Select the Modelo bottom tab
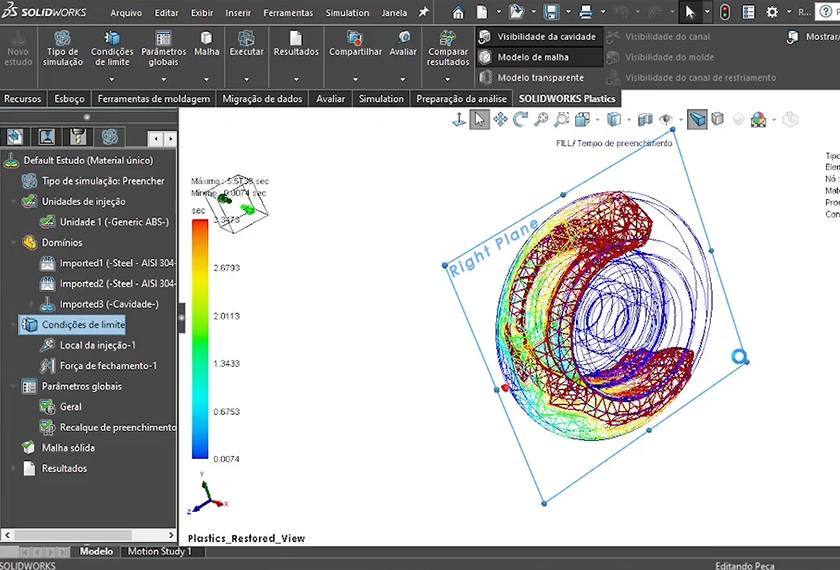The image size is (840, 570). 96,551
